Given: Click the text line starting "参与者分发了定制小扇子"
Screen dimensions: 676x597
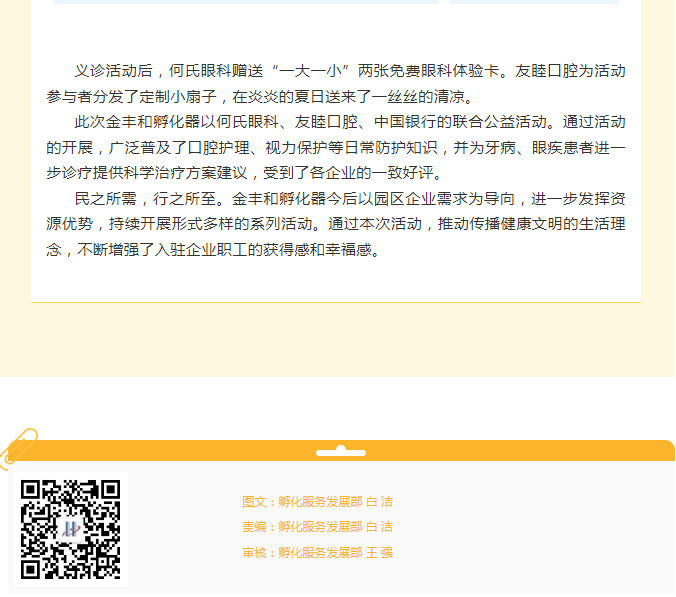Looking at the screenshot, I should [260, 97].
